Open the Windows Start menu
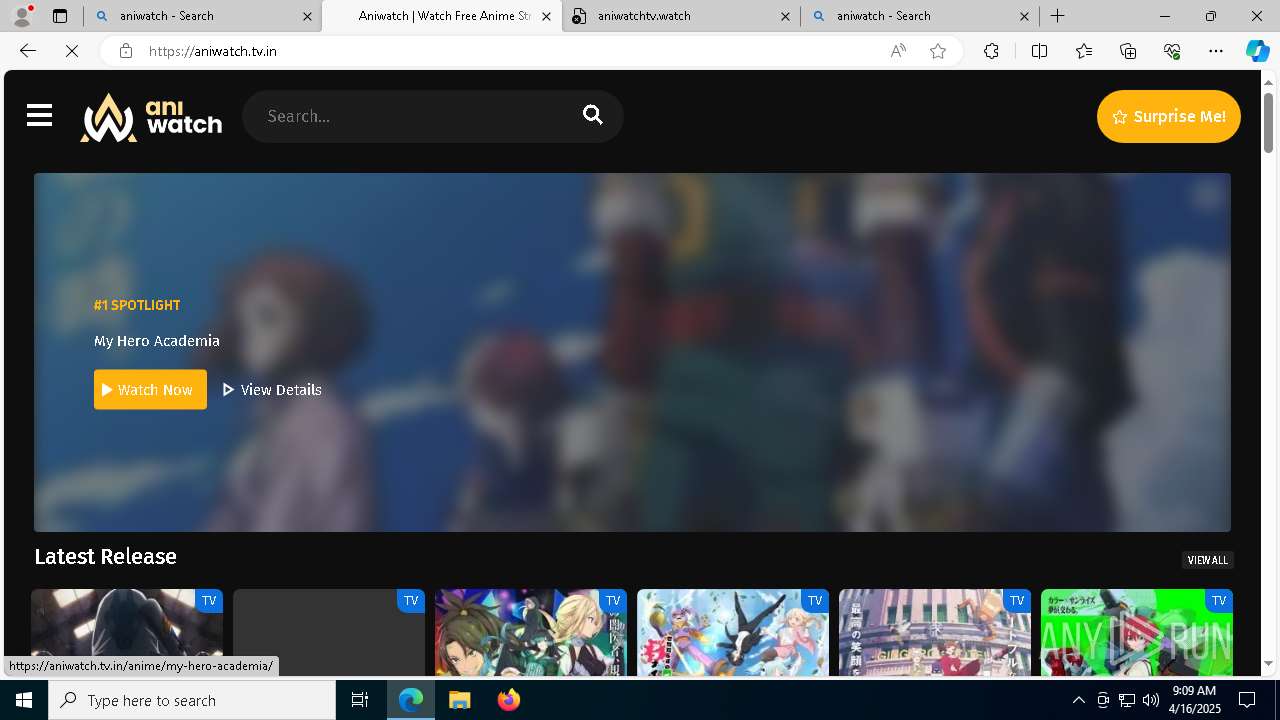This screenshot has height=720, width=1280. [24, 700]
